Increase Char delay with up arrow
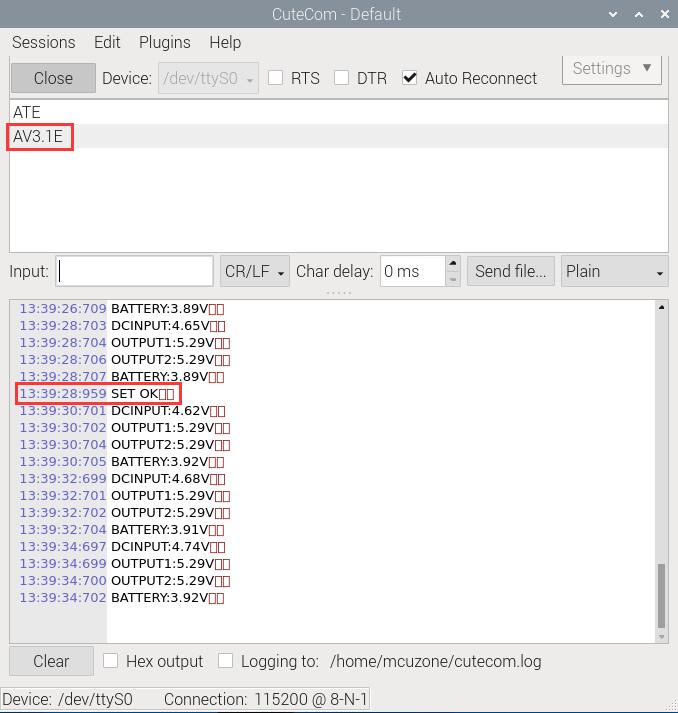The height and width of the screenshot is (713, 678). pyautogui.click(x=452, y=263)
